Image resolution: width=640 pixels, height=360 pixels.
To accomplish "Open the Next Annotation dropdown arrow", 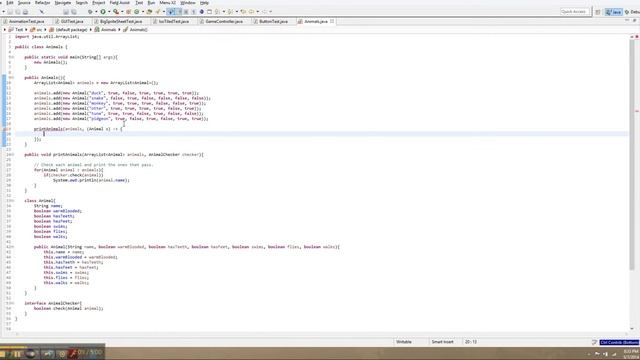I will pos(224,12).
